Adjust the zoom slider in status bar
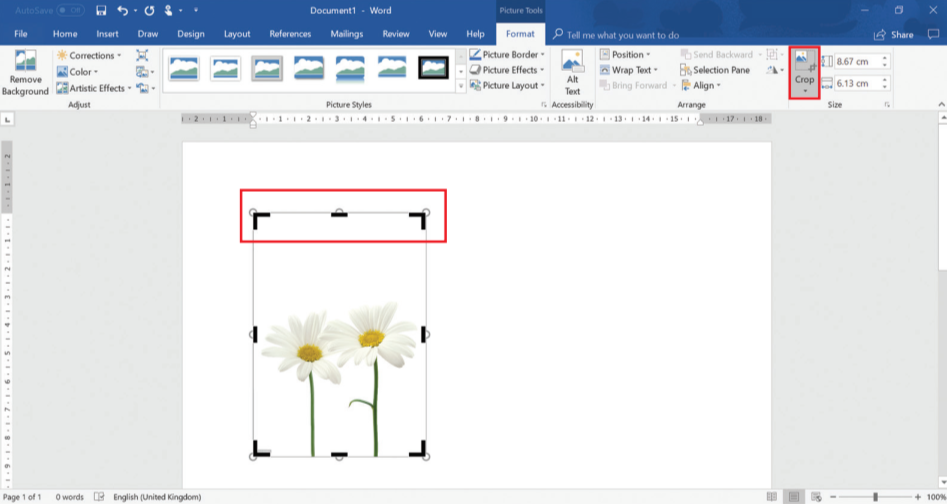 tap(876, 497)
